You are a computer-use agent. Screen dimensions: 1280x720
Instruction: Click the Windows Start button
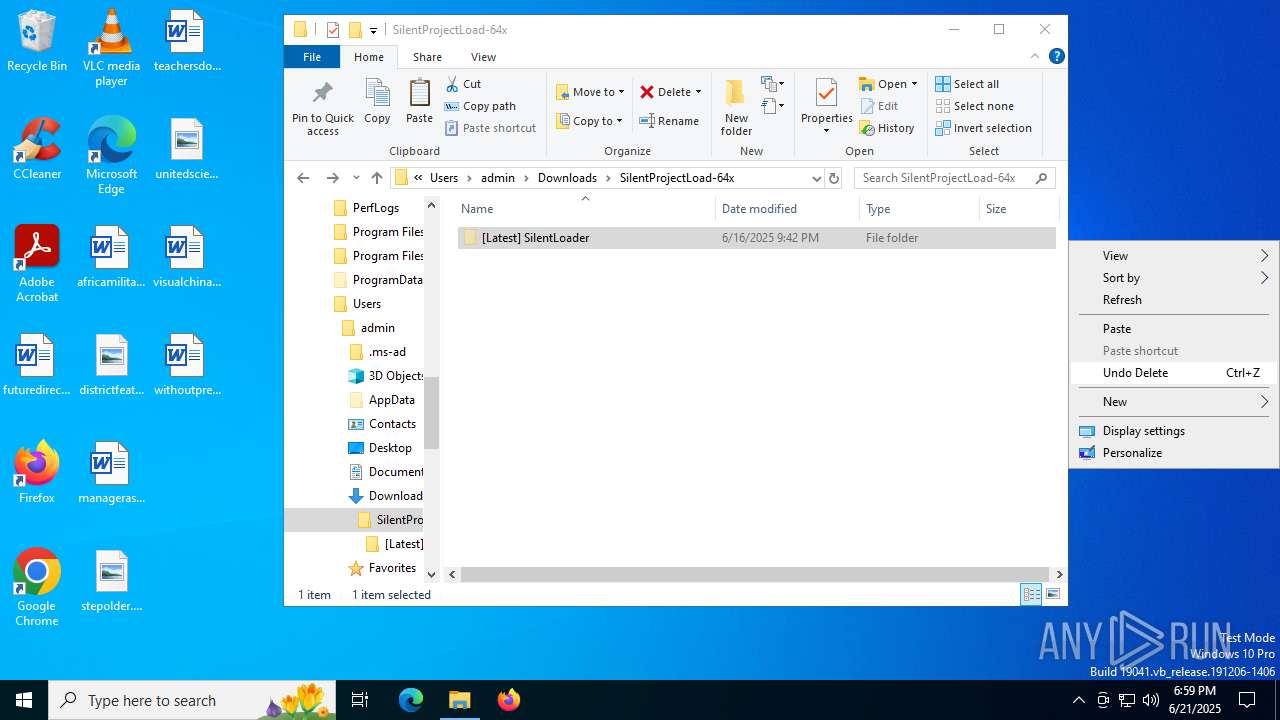[24, 700]
